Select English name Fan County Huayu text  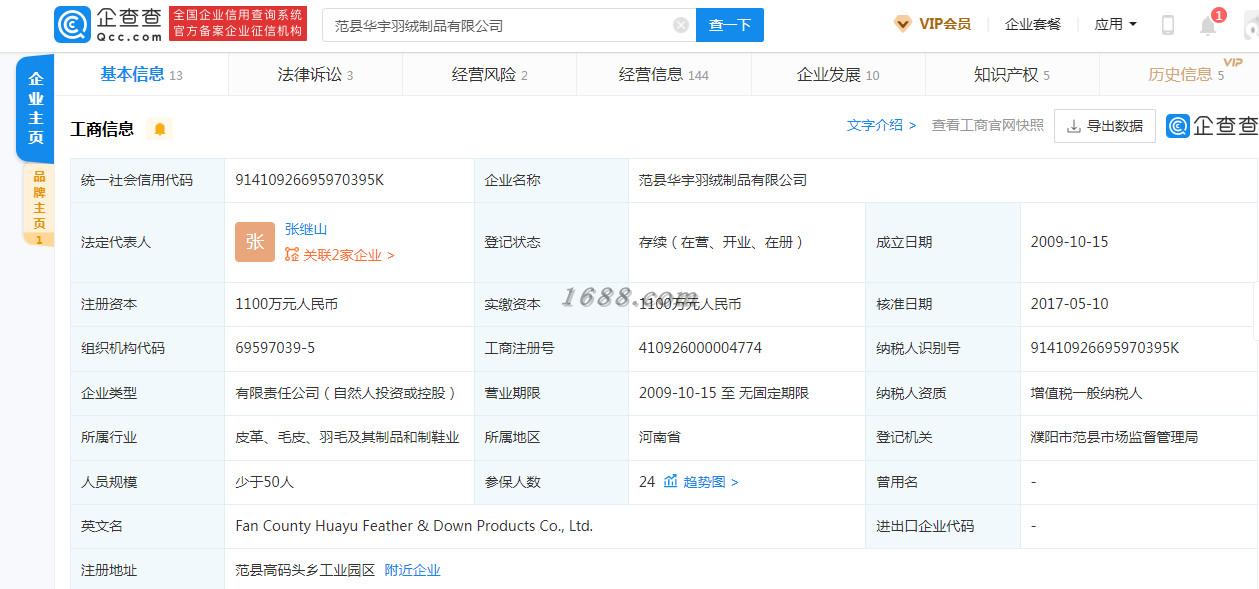pyautogui.click(x=414, y=526)
